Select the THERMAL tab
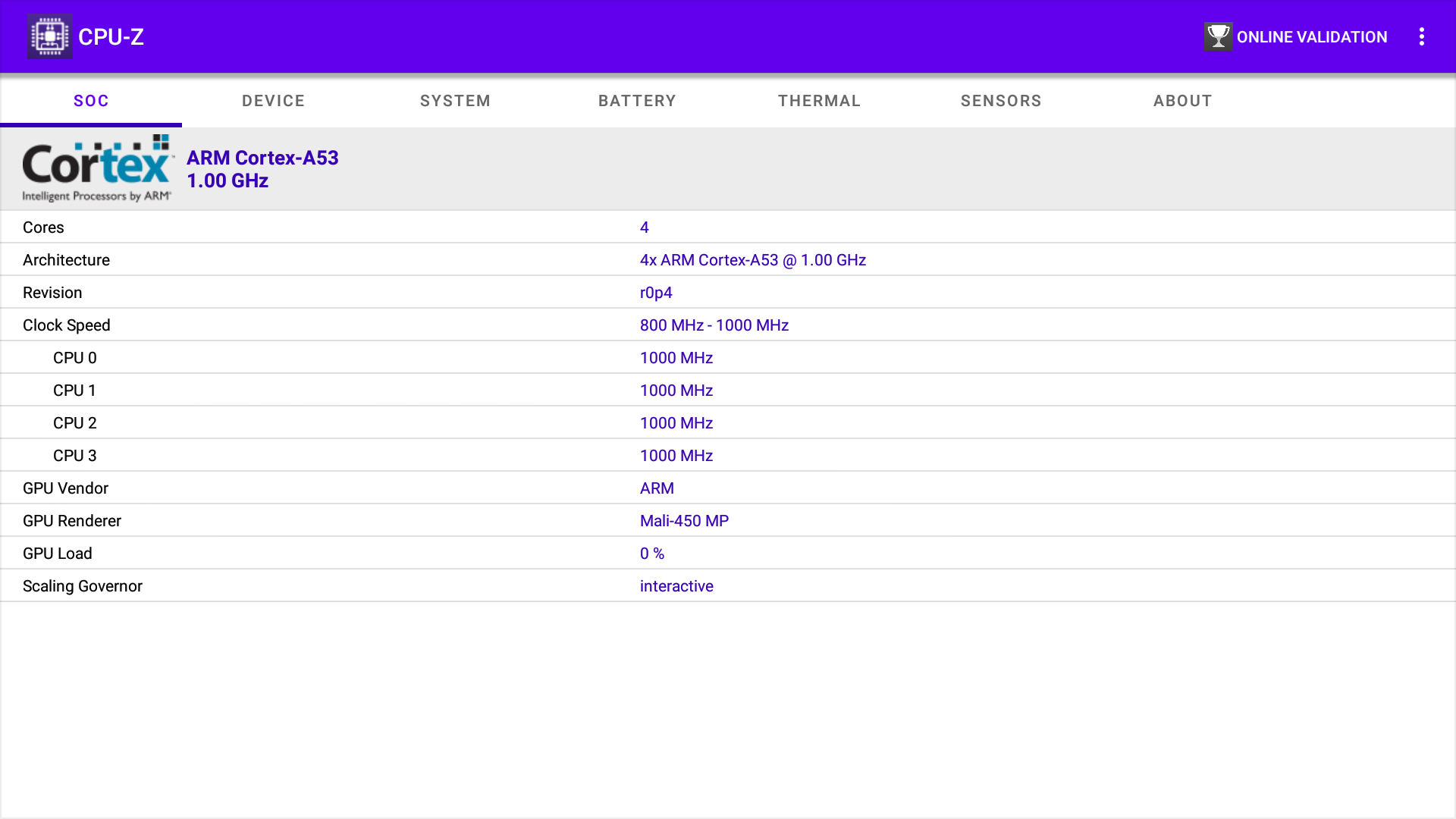The image size is (1456, 819). point(819,101)
